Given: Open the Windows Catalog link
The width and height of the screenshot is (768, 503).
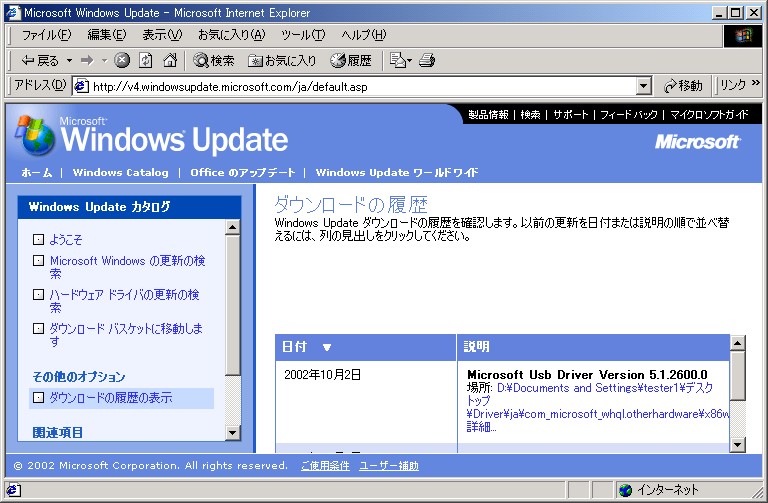Looking at the screenshot, I should pyautogui.click(x=120, y=172).
